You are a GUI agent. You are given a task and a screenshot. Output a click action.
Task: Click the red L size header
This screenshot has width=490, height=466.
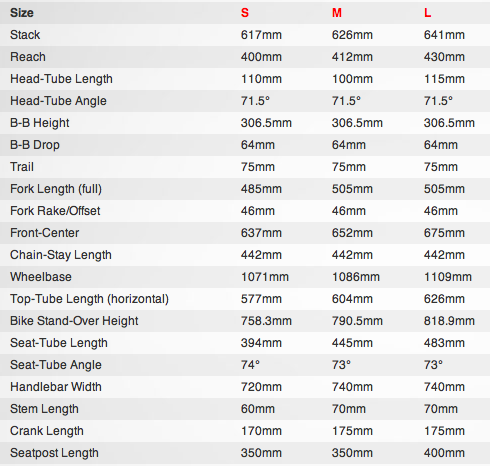coord(427,13)
